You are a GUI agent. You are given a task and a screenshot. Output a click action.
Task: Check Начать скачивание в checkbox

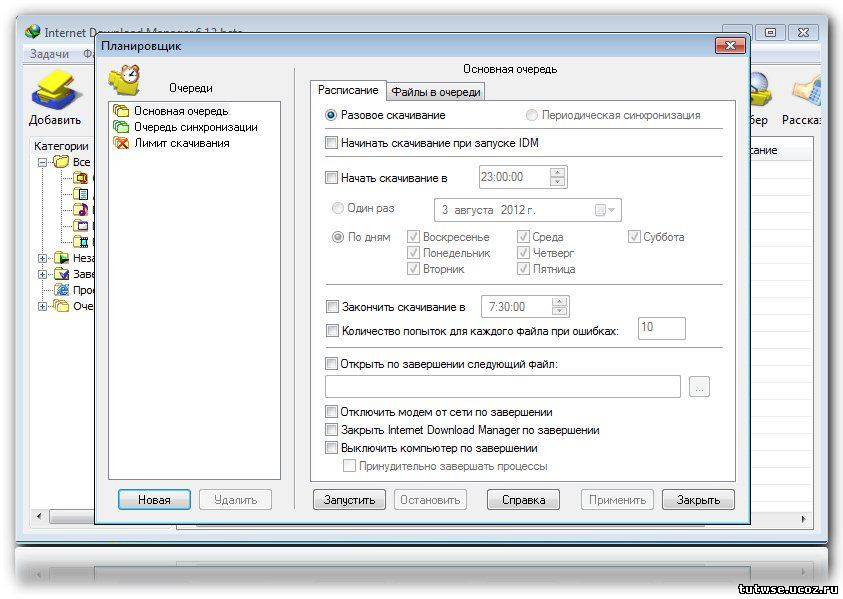point(332,178)
